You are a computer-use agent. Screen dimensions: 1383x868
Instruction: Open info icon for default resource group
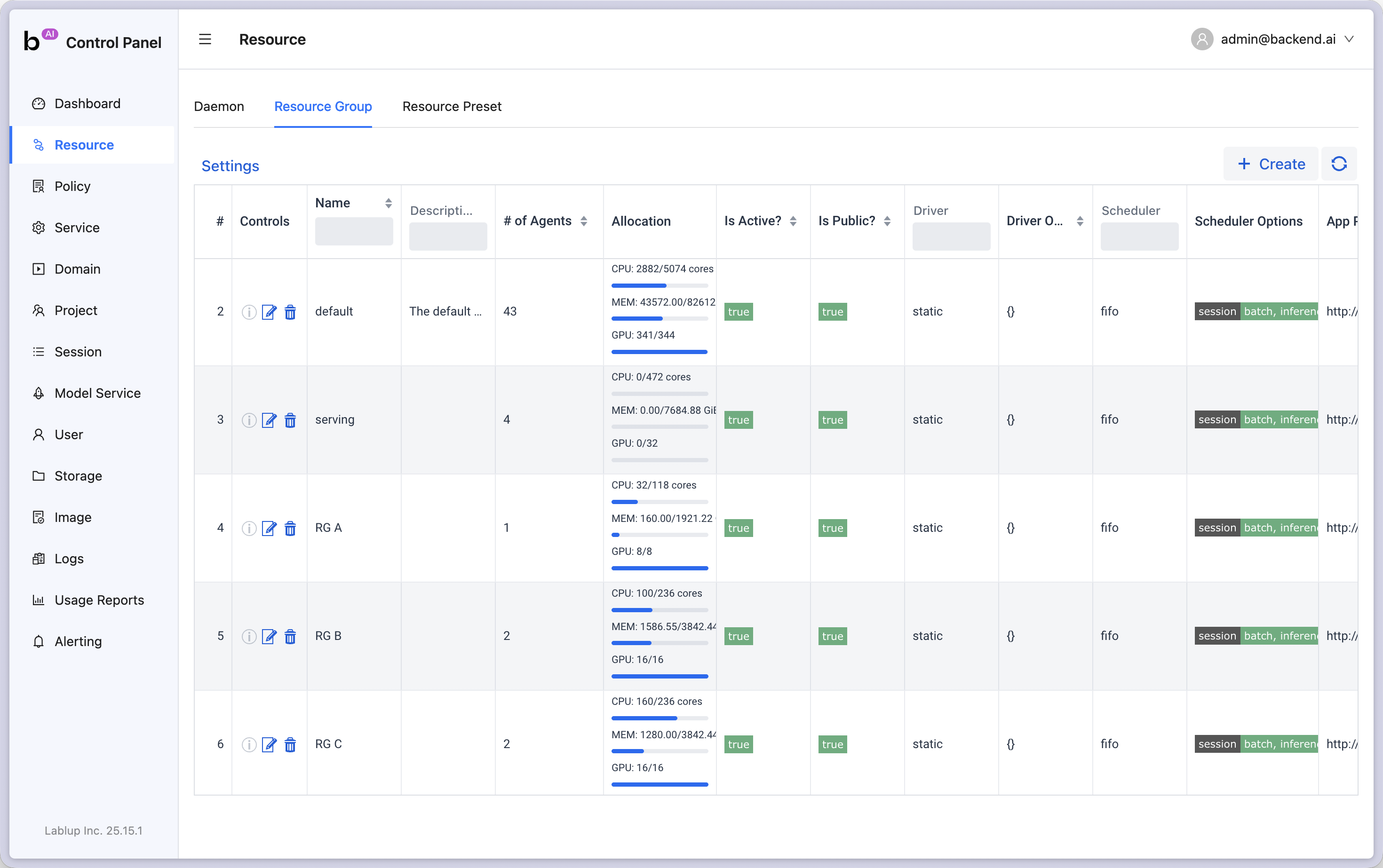coord(249,312)
